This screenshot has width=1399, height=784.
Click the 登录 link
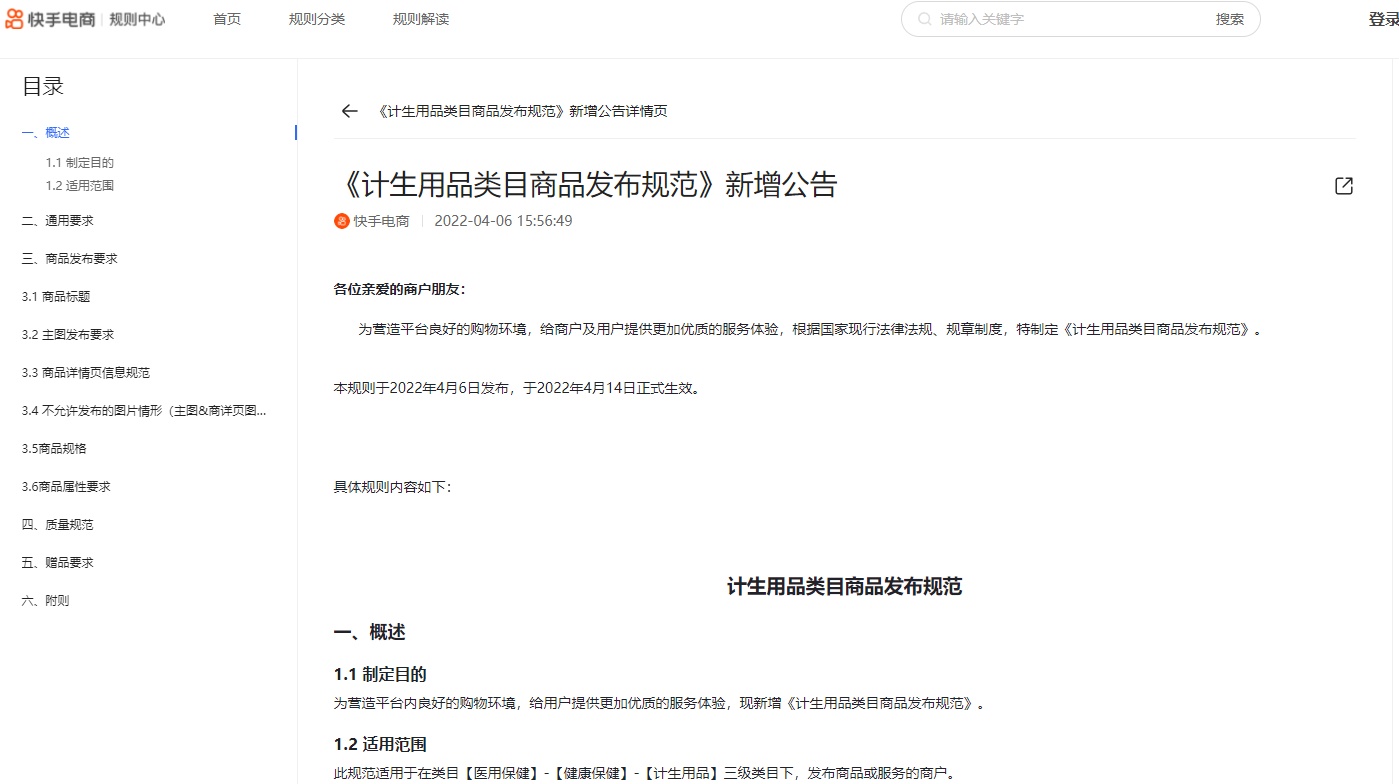1383,19
